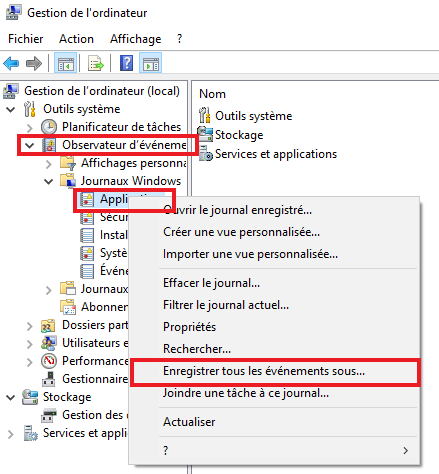Toggle the show/hide action pane icon
Image resolution: width=439 pixels, height=474 pixels.
[x=151, y=63]
